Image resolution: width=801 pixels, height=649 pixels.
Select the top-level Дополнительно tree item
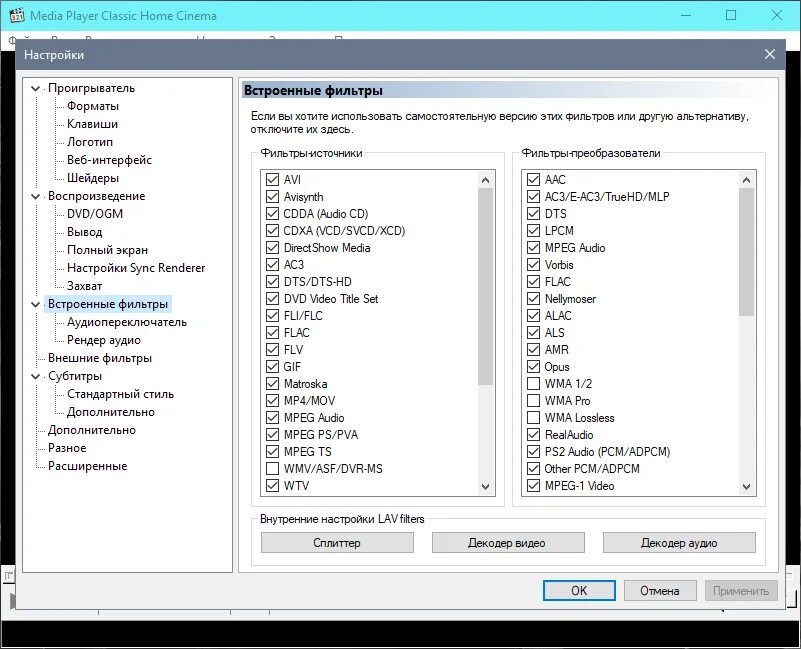[x=92, y=430]
